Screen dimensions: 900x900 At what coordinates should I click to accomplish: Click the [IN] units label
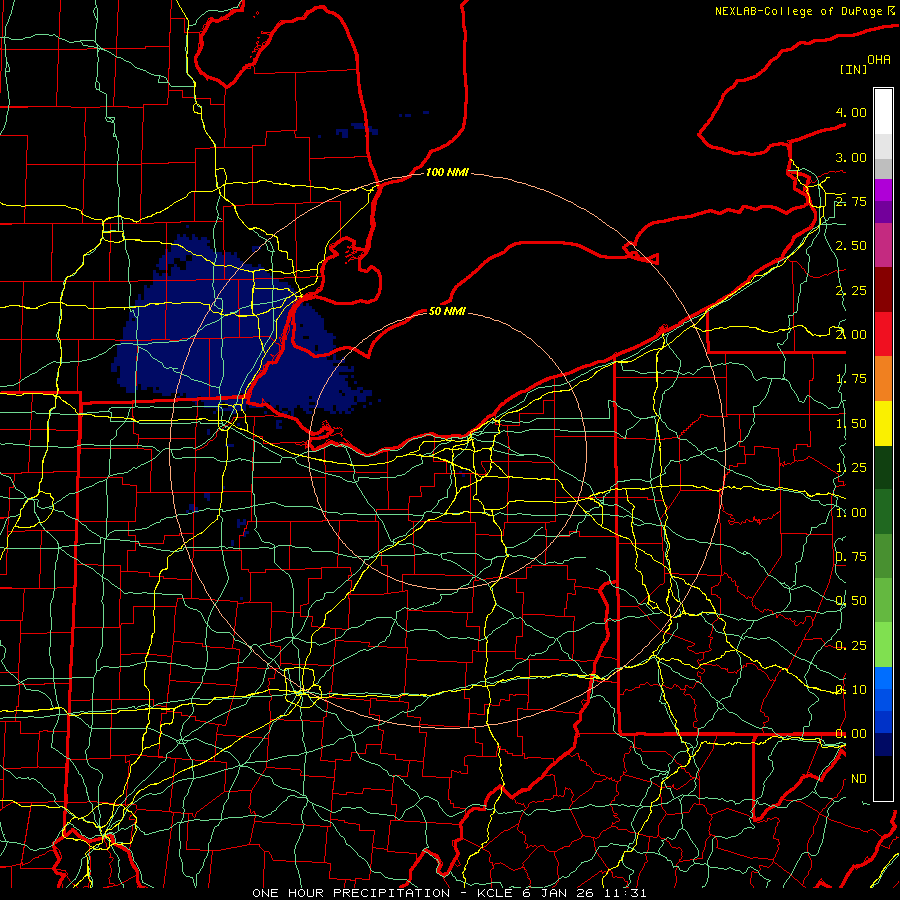[853, 69]
